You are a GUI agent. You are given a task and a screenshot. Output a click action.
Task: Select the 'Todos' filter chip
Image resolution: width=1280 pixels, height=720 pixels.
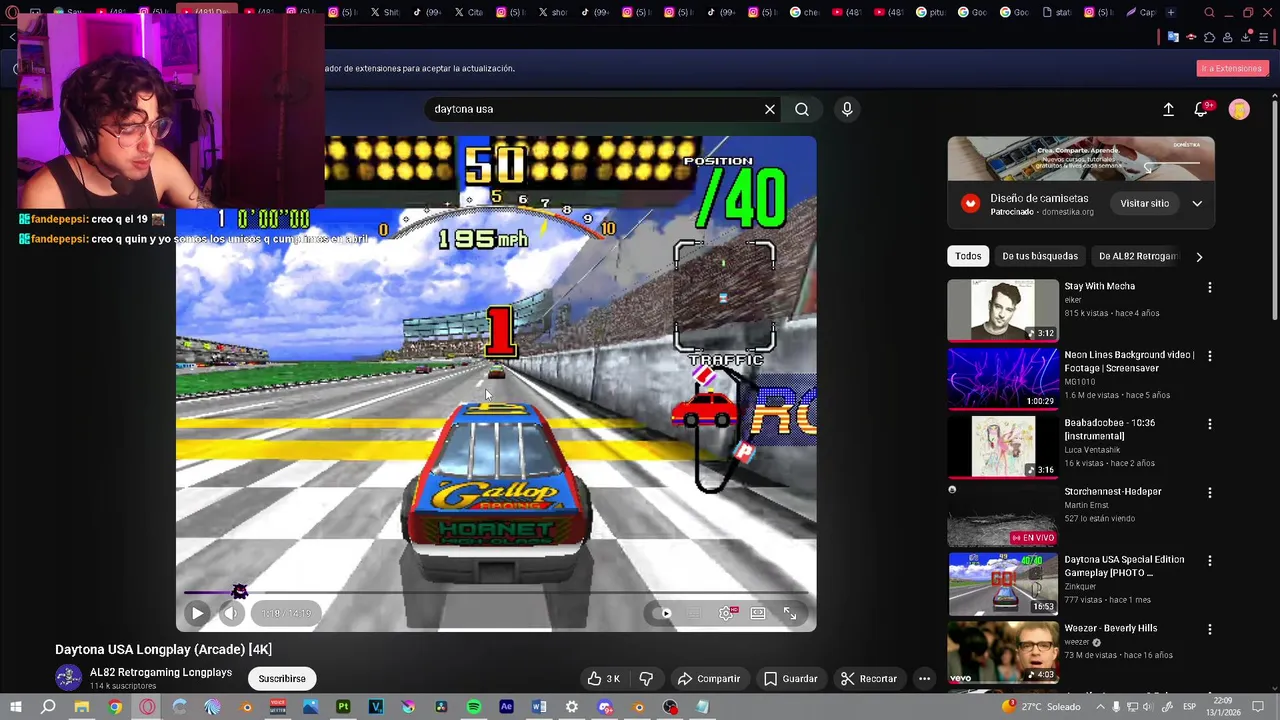coord(968,256)
